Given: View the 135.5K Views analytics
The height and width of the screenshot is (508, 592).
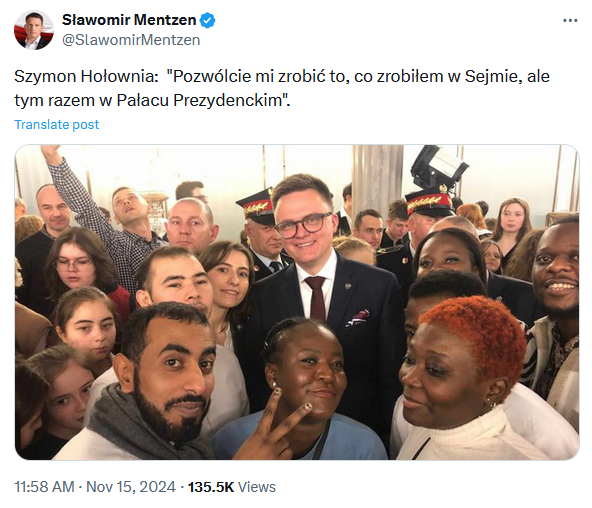Looking at the screenshot, I should coord(232,486).
